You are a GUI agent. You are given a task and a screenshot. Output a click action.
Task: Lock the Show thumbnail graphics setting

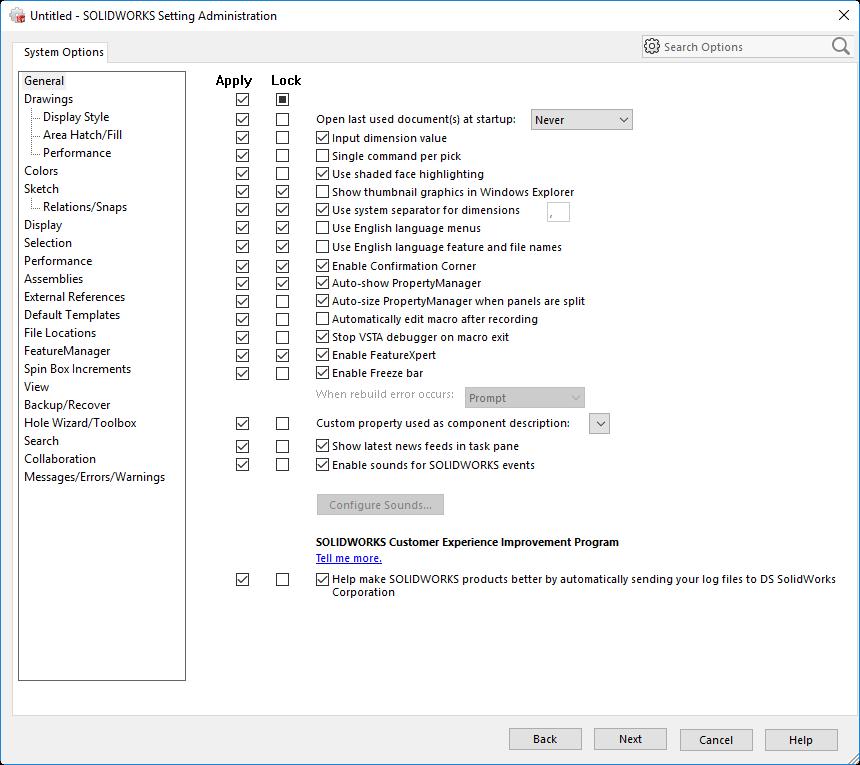click(282, 192)
